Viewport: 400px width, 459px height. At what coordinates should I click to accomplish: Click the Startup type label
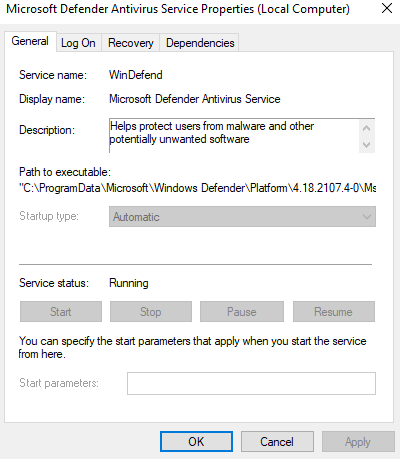49,216
